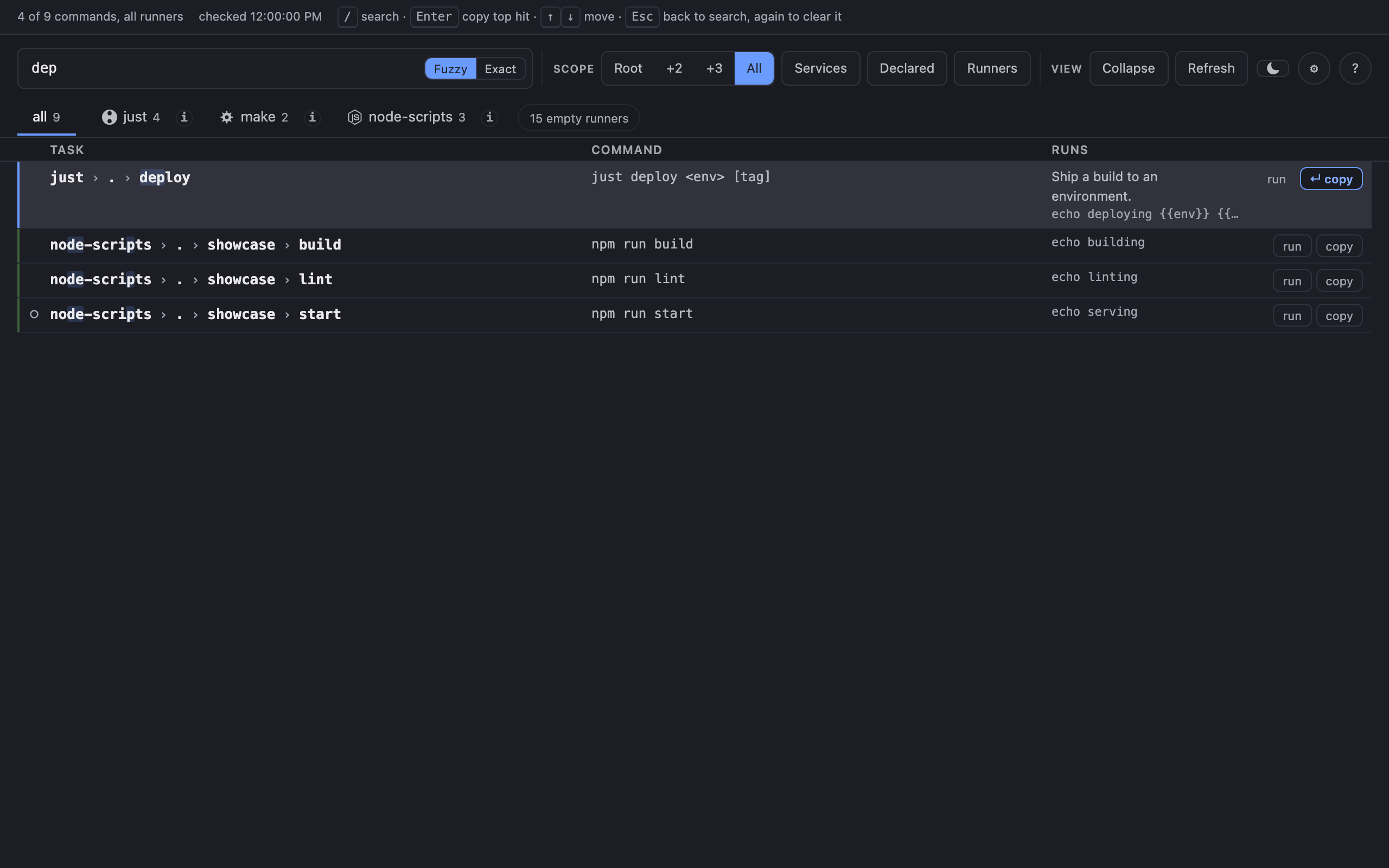Viewport: 1389px width, 868px height.
Task: Open help with the question mark button
Action: [x=1355, y=68]
